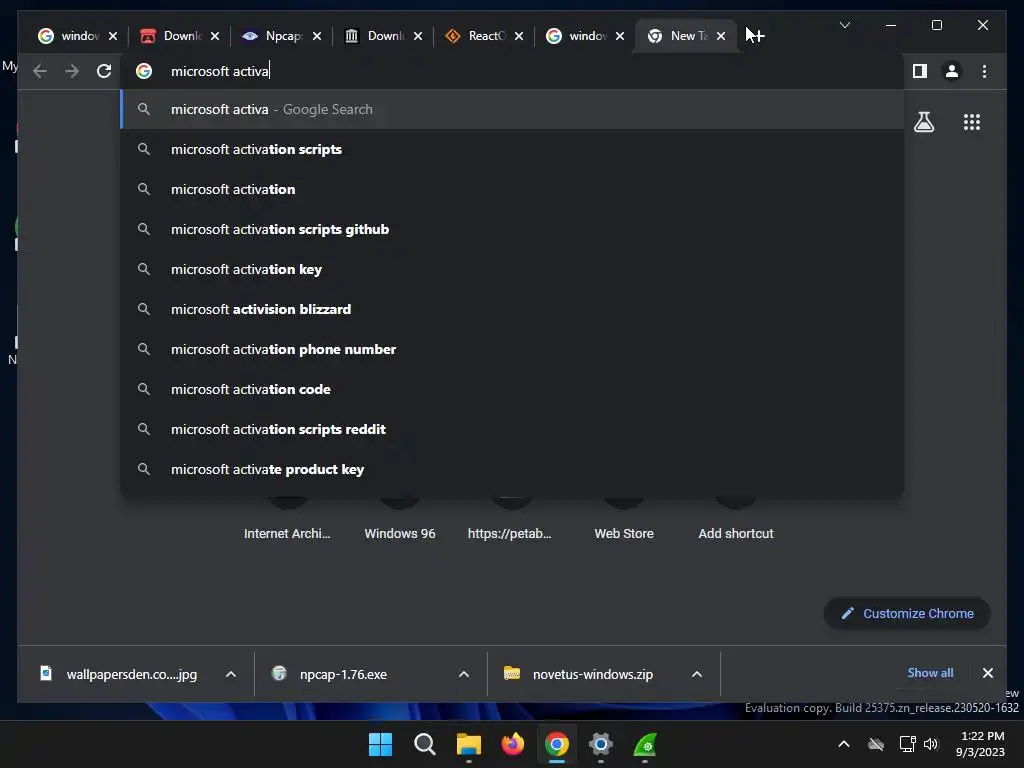Launch Firefox from the taskbar
Viewport: 1024px width, 768px height.
513,744
